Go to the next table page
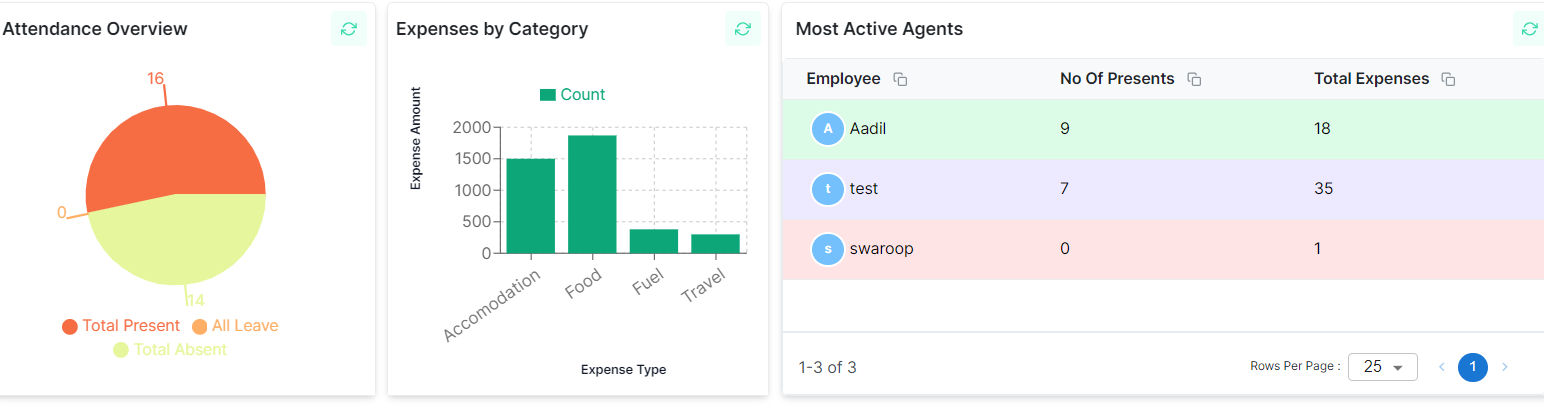 coord(1505,367)
